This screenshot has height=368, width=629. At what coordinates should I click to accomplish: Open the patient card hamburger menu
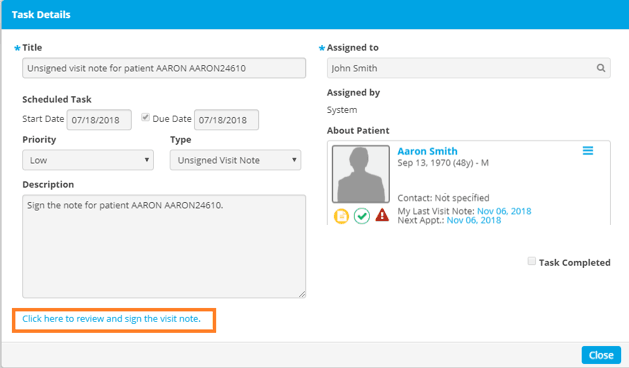[x=588, y=150]
